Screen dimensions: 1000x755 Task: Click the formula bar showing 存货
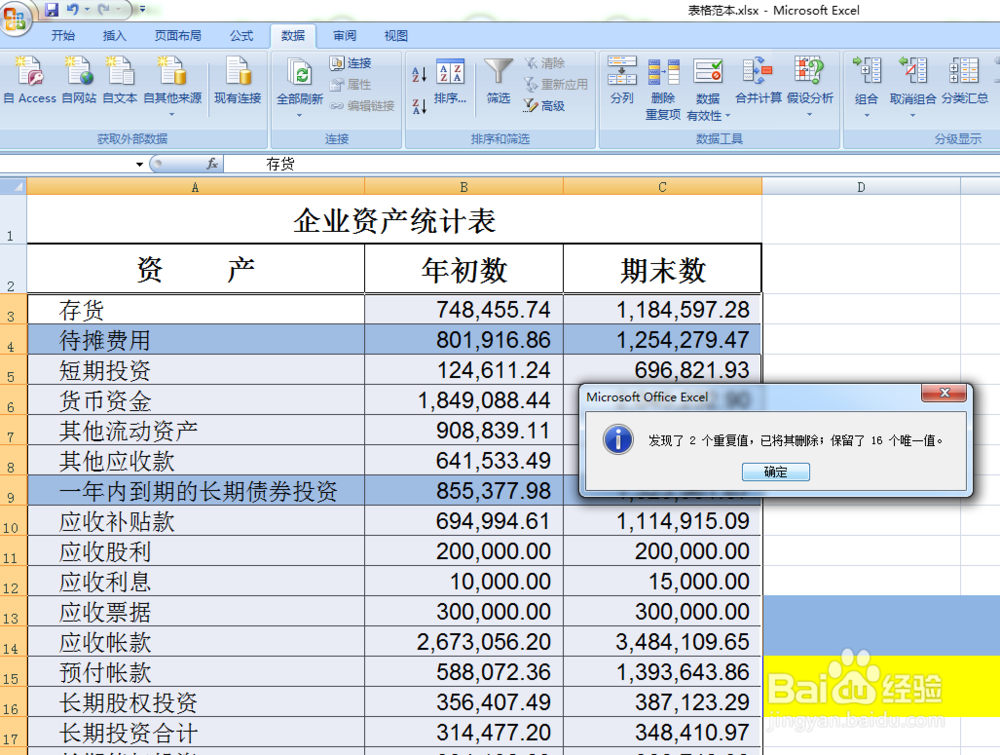click(x=611, y=164)
